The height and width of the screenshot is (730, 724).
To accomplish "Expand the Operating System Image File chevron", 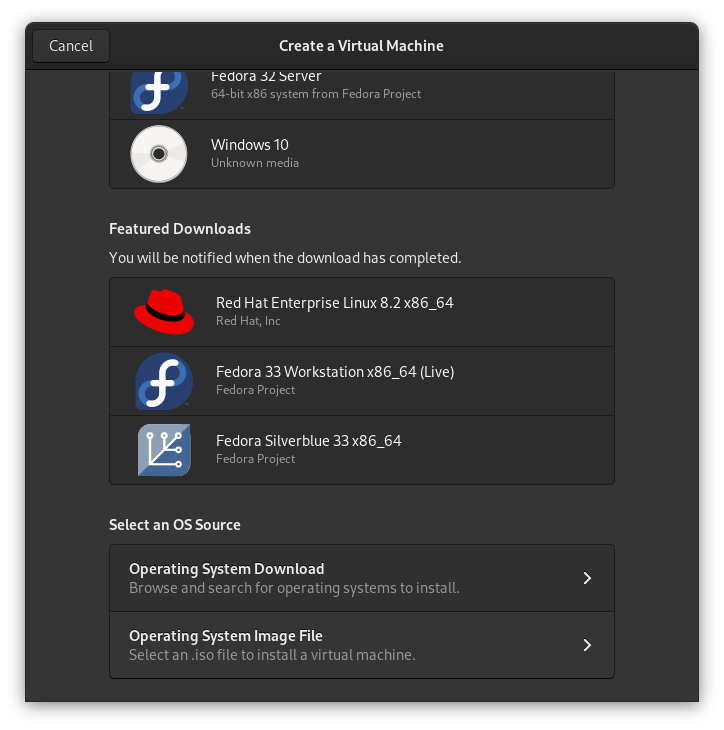I will [587, 645].
